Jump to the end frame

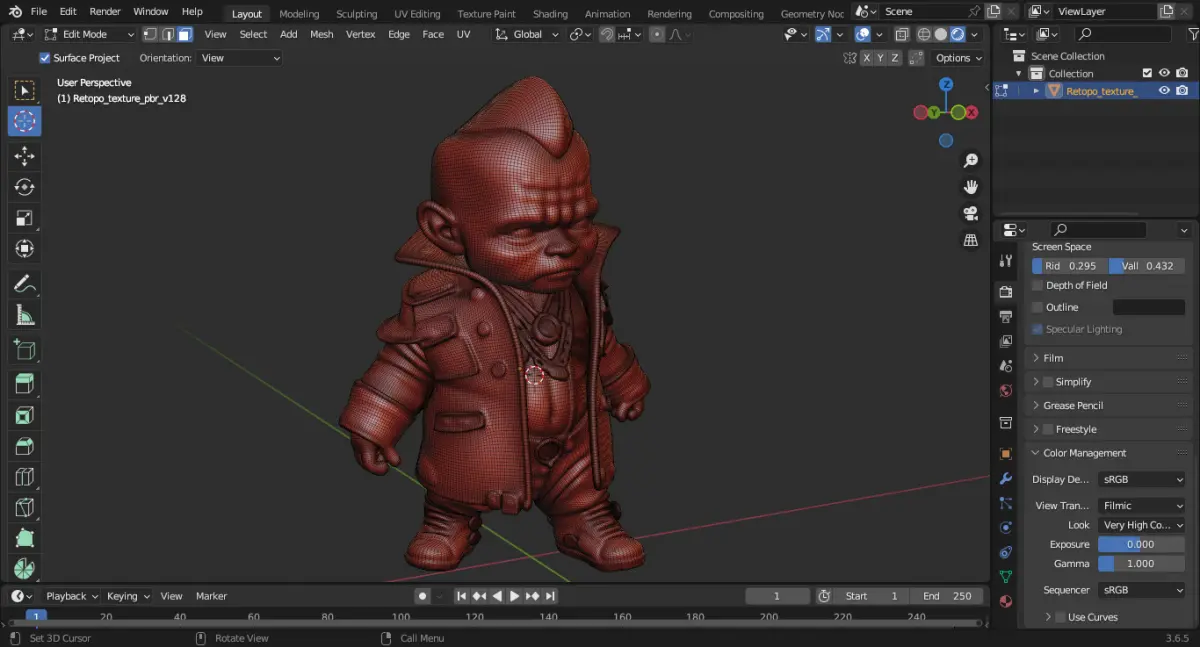550,596
